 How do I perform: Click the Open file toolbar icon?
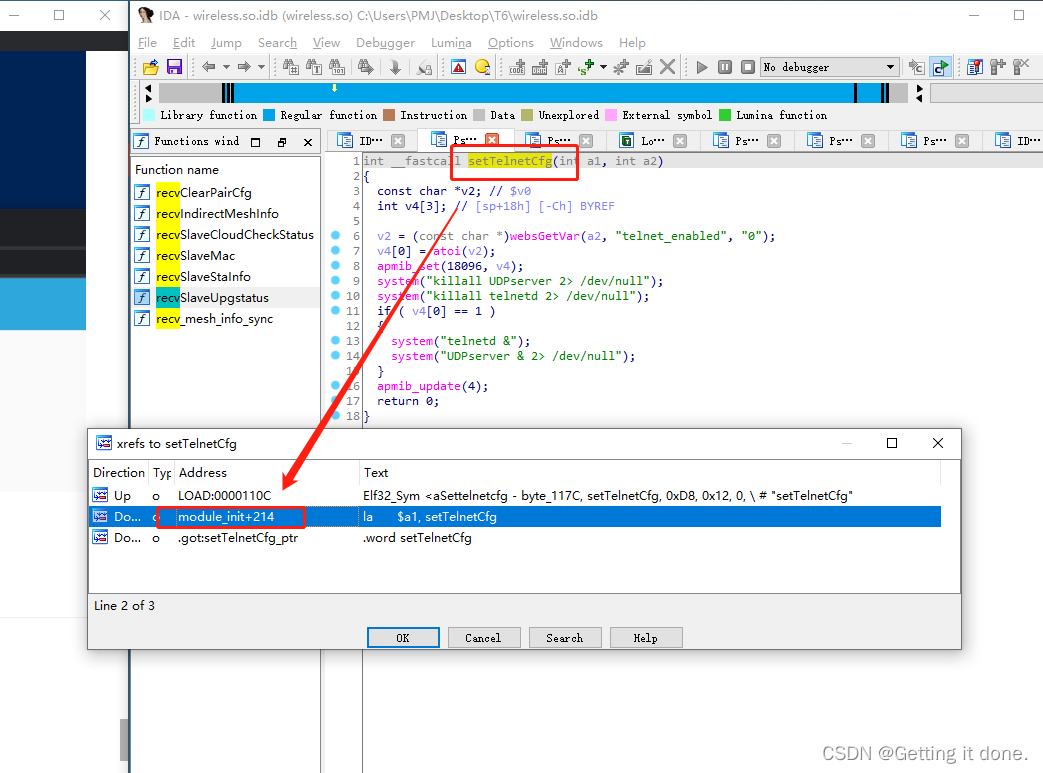pyautogui.click(x=151, y=67)
